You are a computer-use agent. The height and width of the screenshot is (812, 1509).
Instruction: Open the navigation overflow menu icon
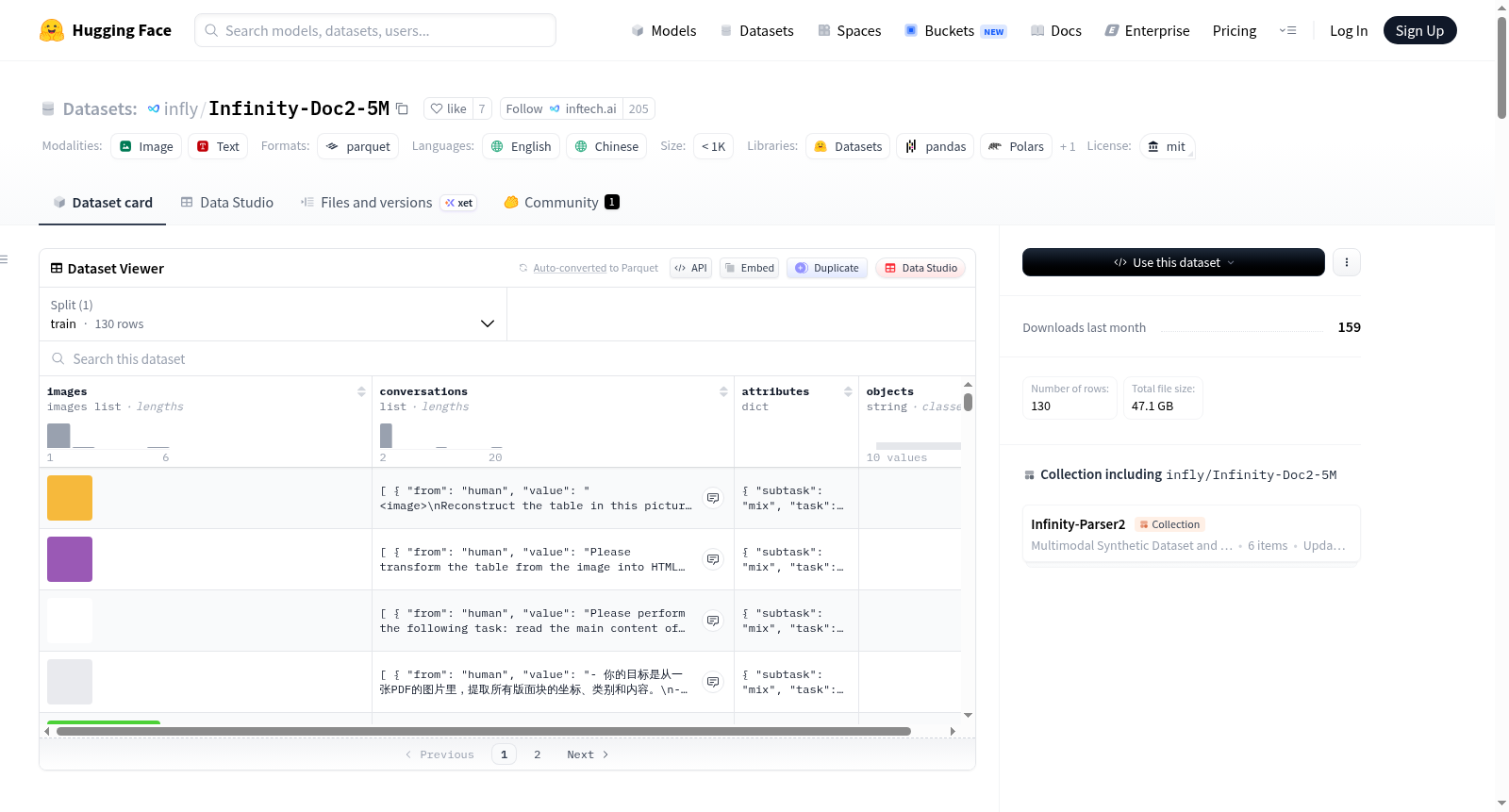1287,30
